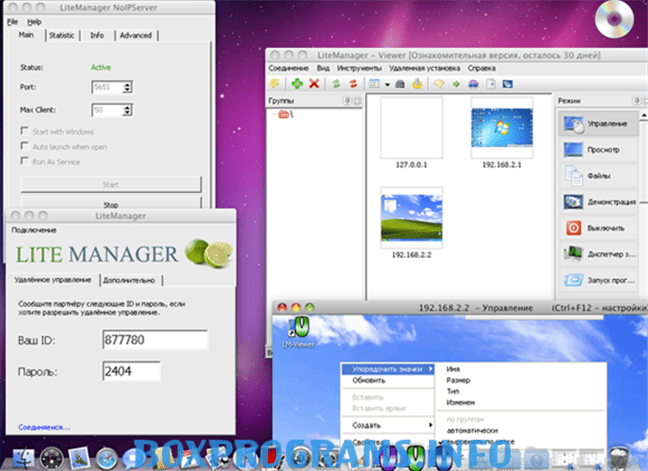
Task: Click the Start button in NoIPServer
Action: click(111, 185)
